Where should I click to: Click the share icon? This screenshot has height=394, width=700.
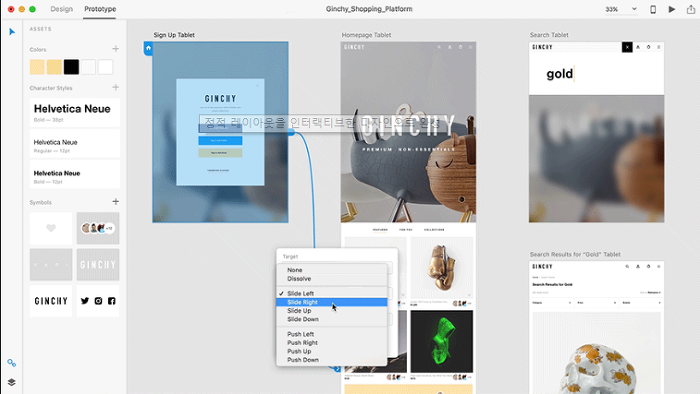pos(691,9)
